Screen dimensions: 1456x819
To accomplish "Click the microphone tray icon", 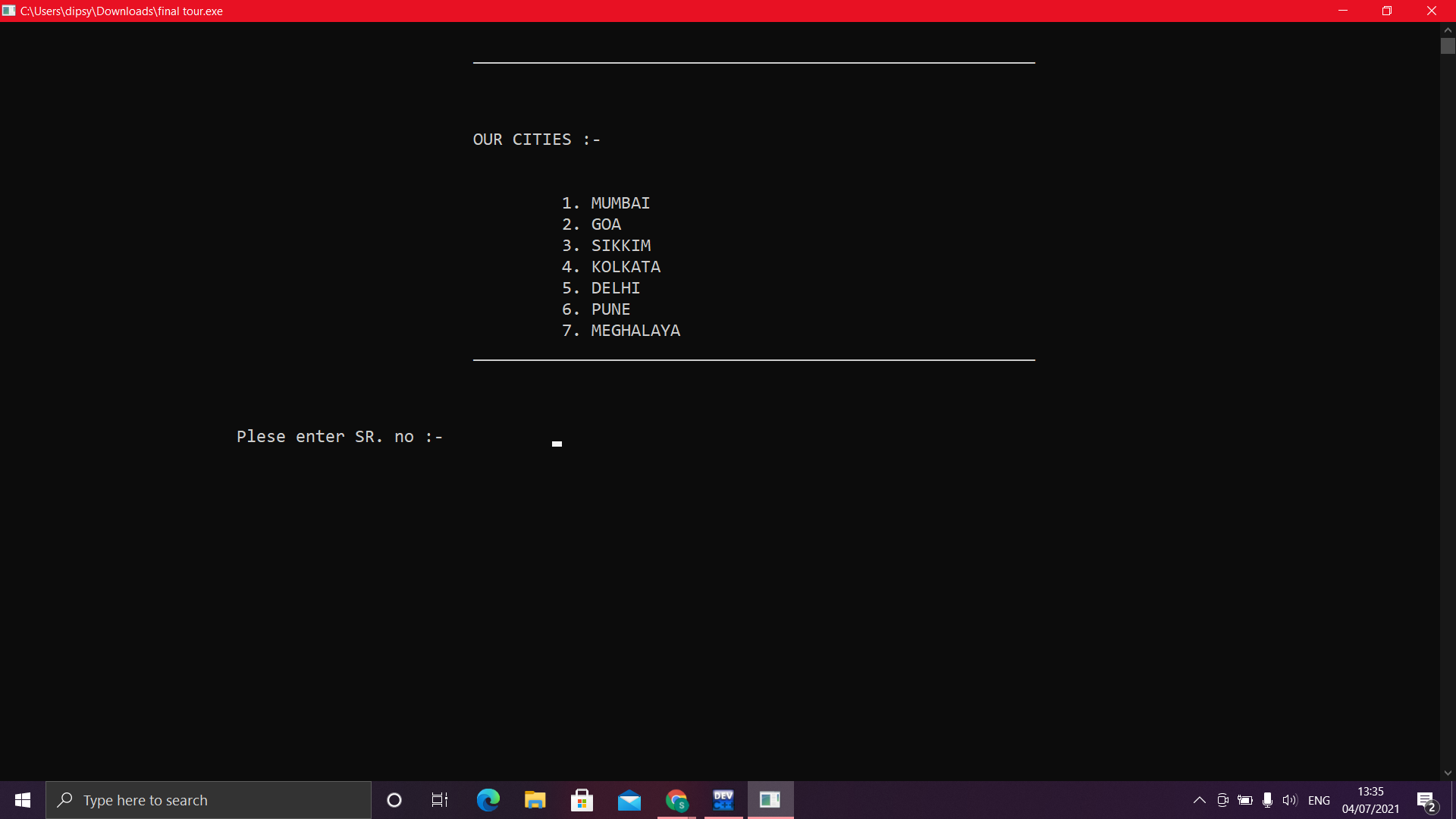I will [x=1267, y=800].
